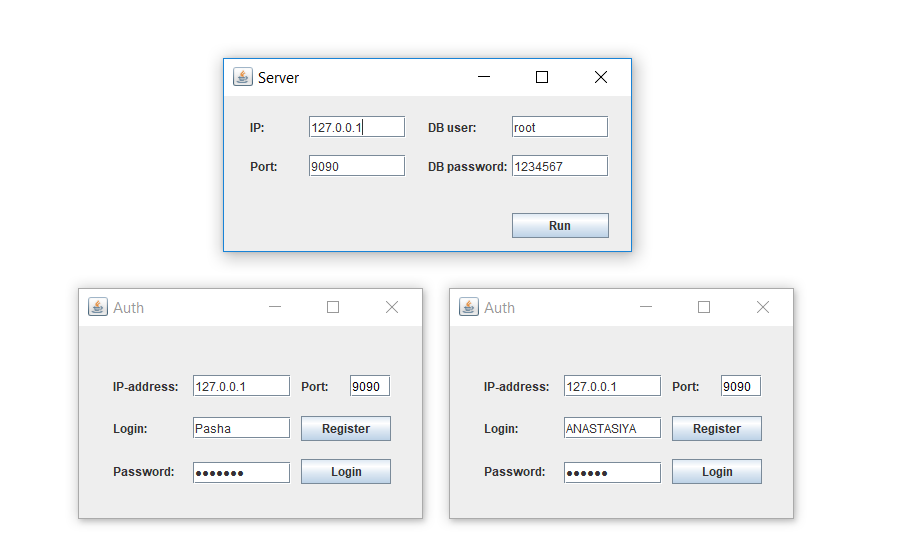This screenshot has width=909, height=558.
Task: Click 'Port:' label in the ANASTASIYA Auth window
Action: point(686,386)
